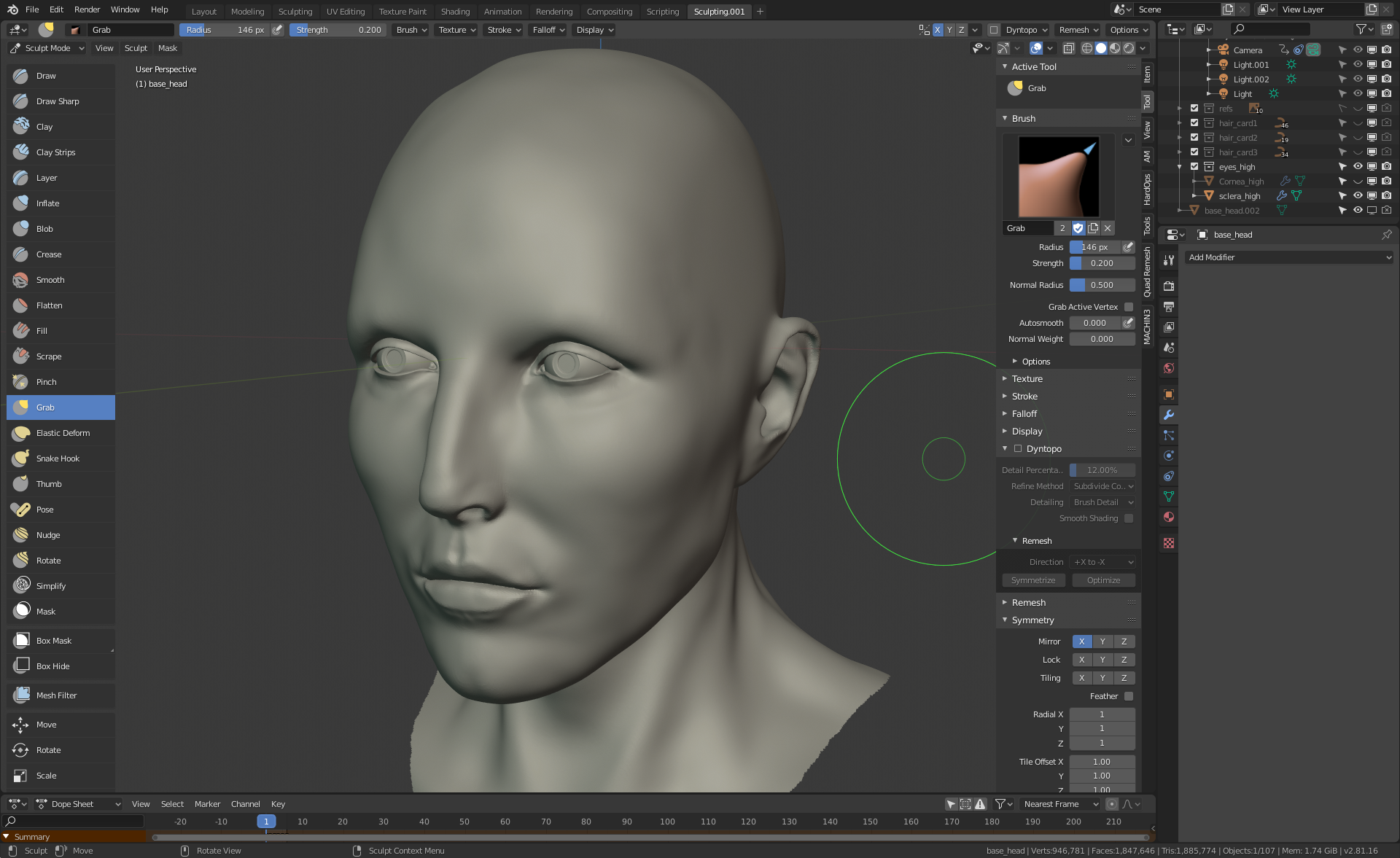1400x858 pixels.
Task: Select the Snake Hook brush
Action: click(58, 459)
